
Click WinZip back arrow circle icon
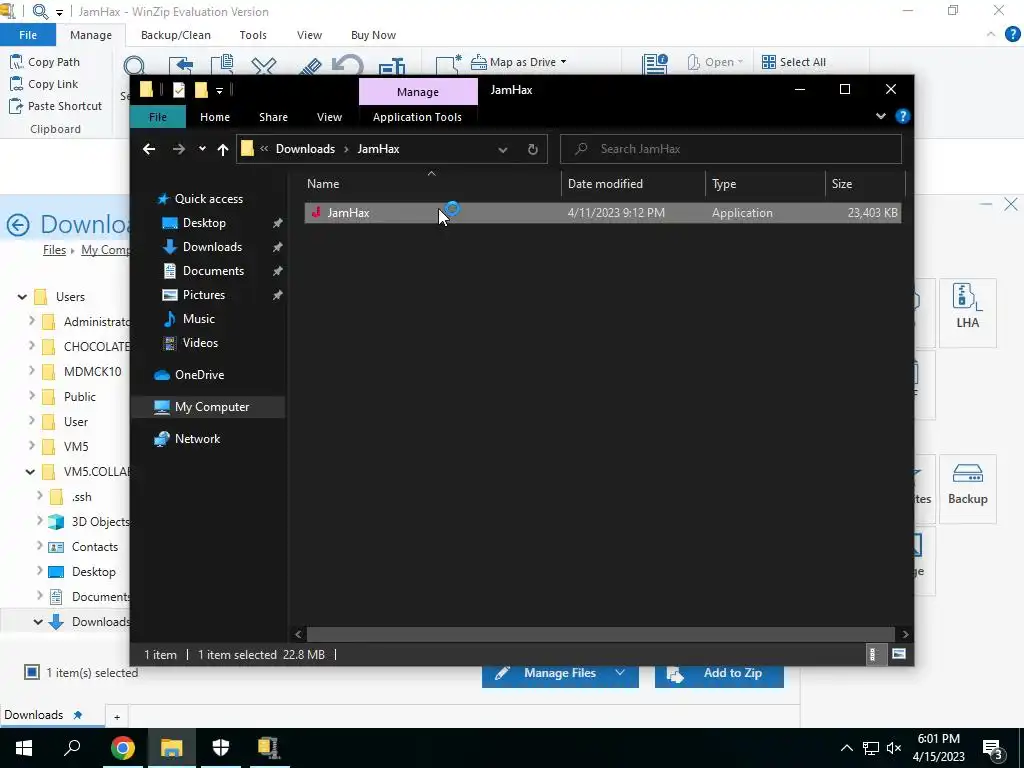[x=18, y=225]
